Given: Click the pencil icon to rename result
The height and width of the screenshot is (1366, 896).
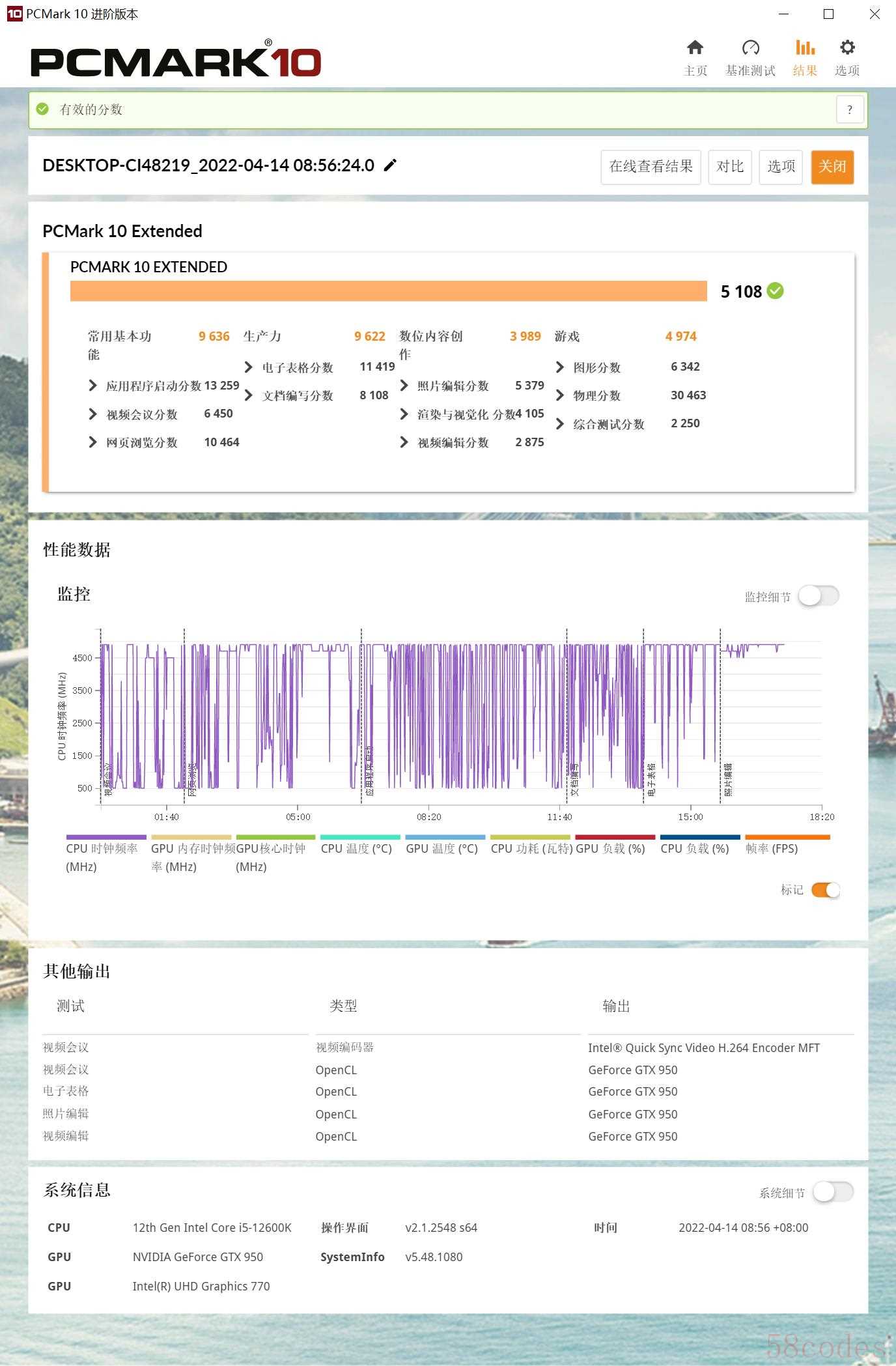Looking at the screenshot, I should tap(390, 165).
